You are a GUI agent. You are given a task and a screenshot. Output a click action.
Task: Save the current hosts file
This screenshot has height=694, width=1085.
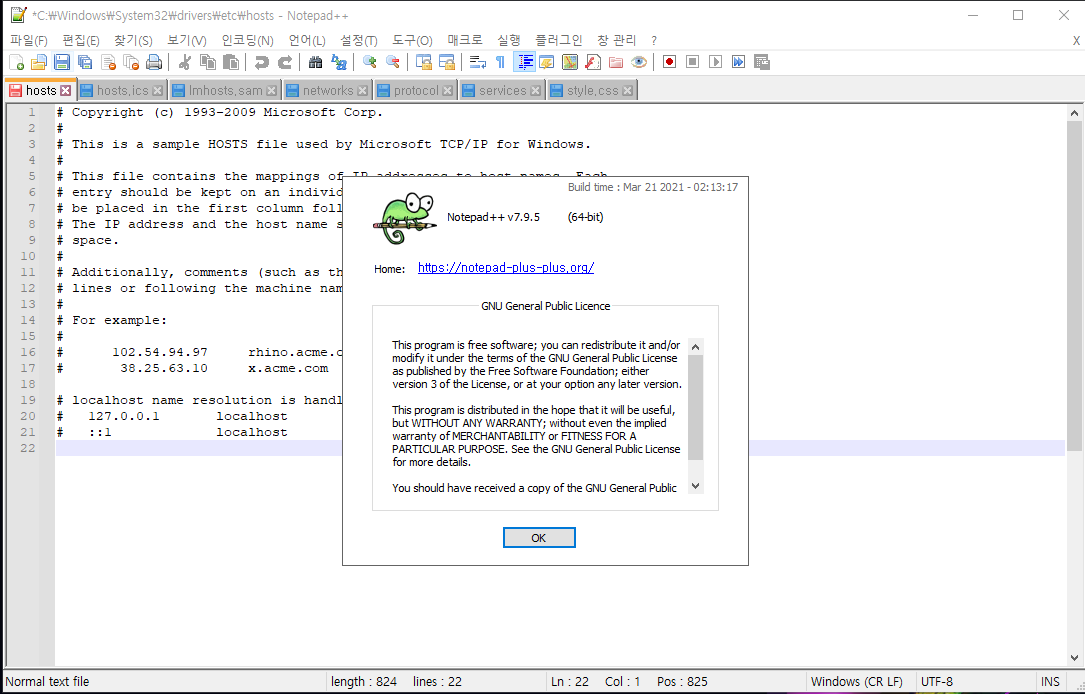62,62
